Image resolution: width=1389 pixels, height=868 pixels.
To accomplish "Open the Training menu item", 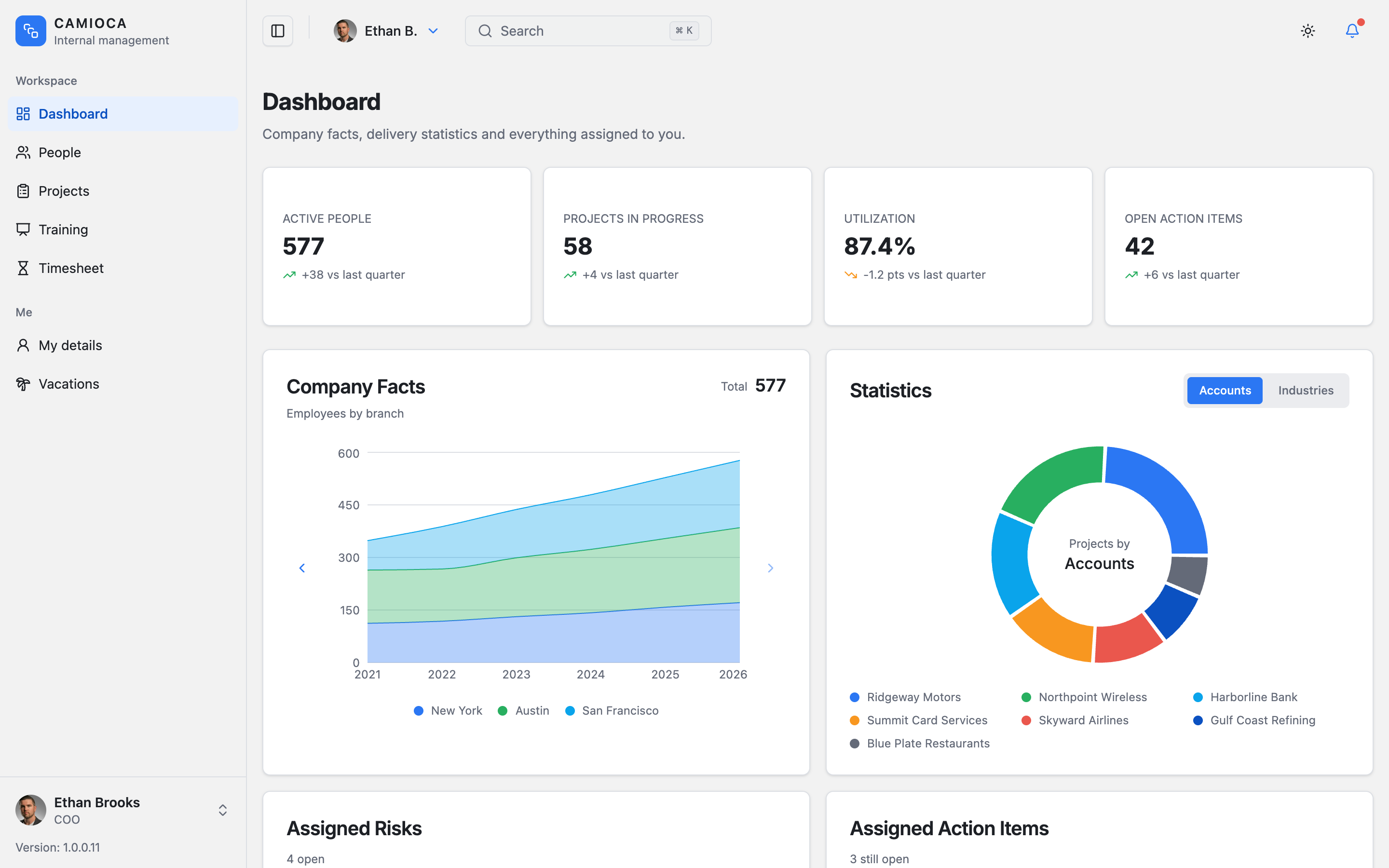I will point(123,230).
